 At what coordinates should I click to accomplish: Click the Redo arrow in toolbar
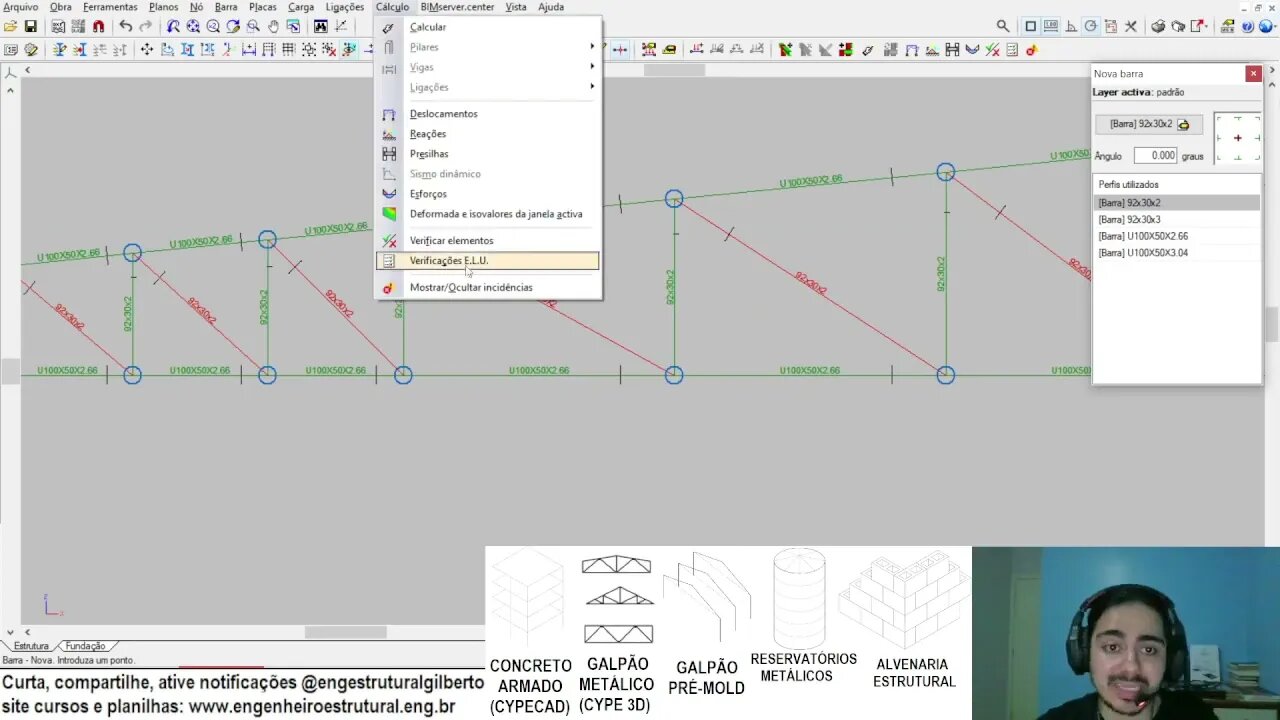(146, 27)
